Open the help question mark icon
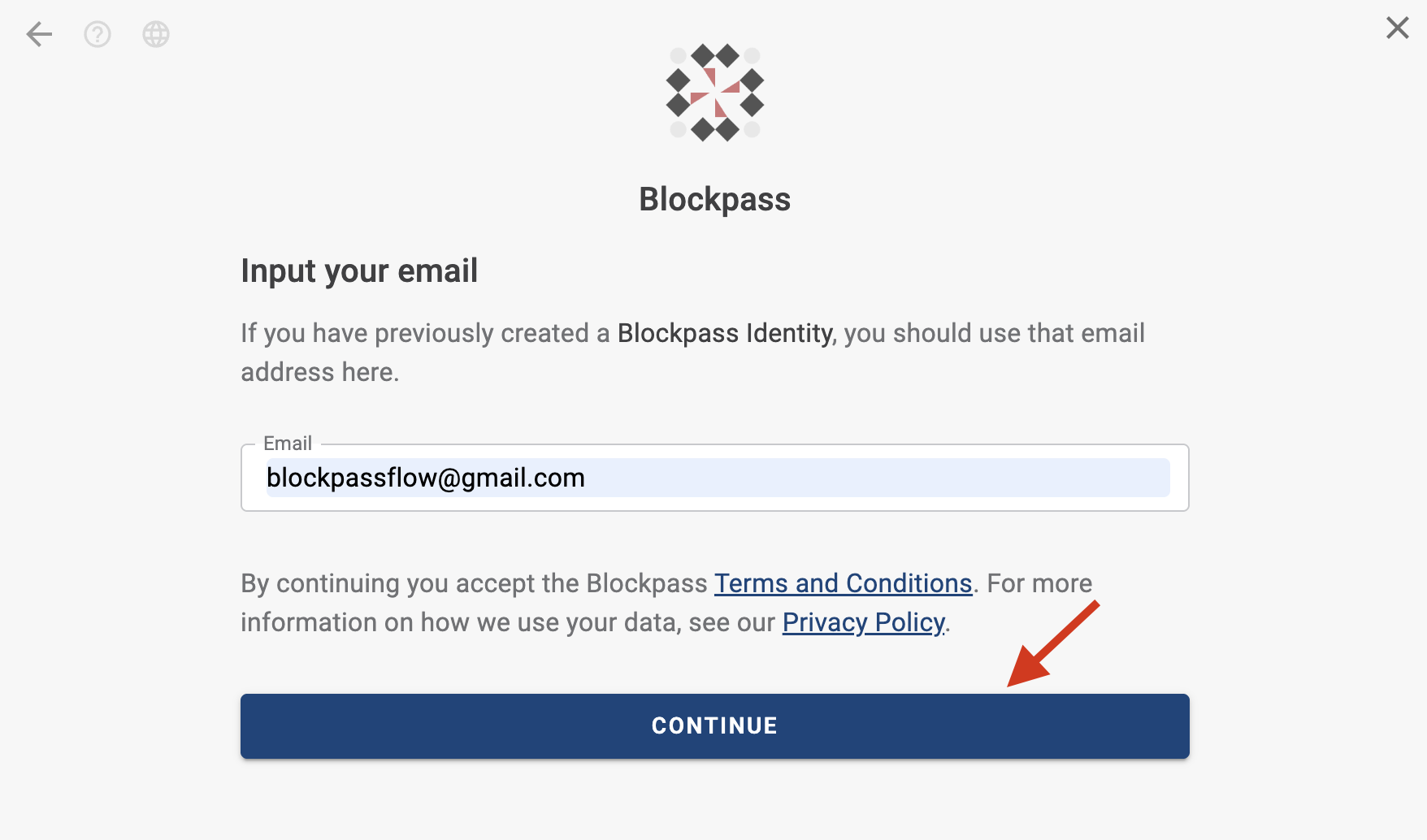 (98, 34)
